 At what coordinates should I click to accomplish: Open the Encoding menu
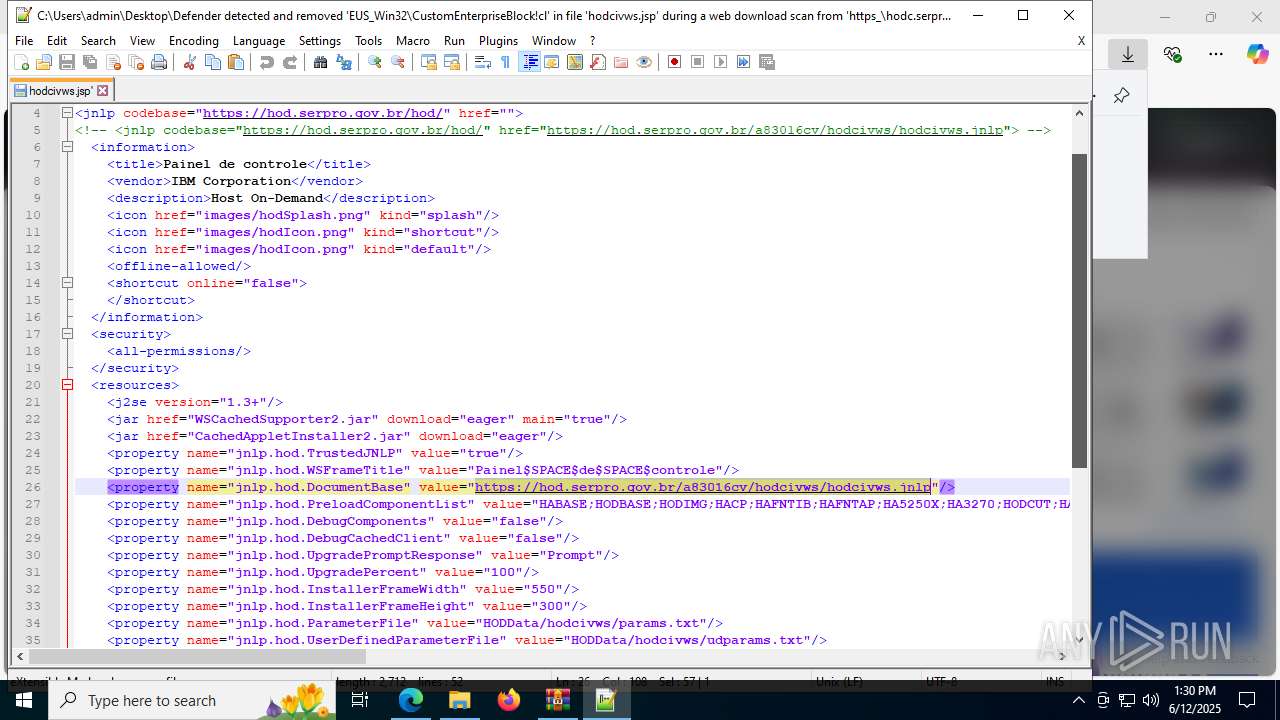(194, 40)
